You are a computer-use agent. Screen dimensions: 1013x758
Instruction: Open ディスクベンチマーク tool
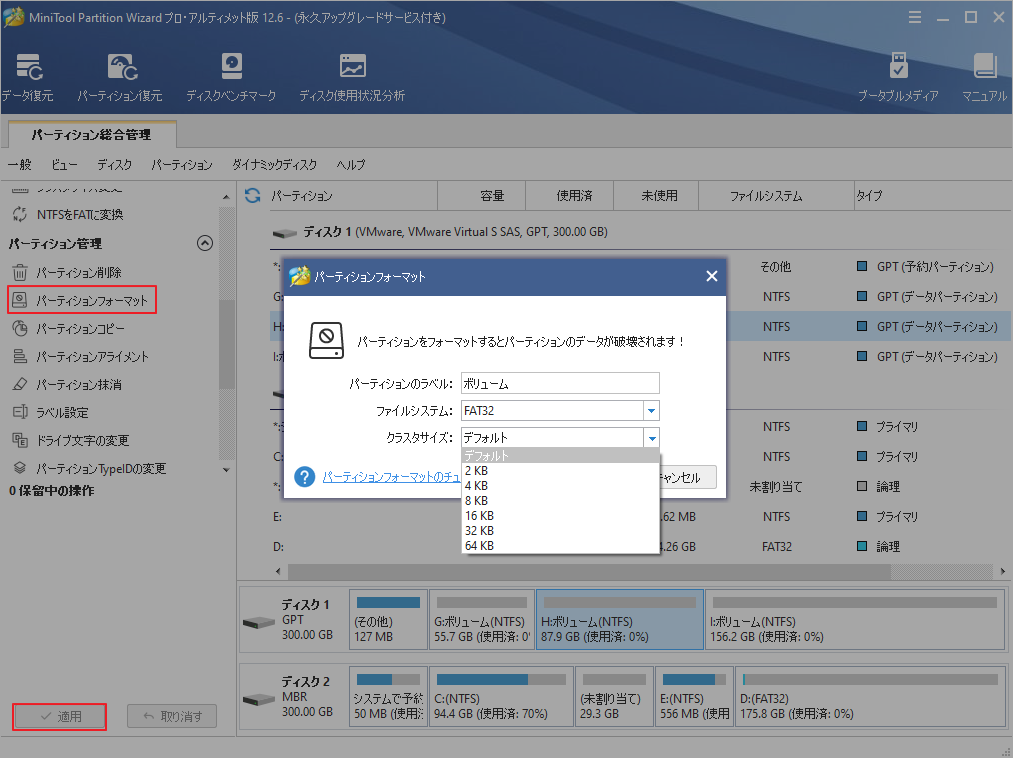231,78
